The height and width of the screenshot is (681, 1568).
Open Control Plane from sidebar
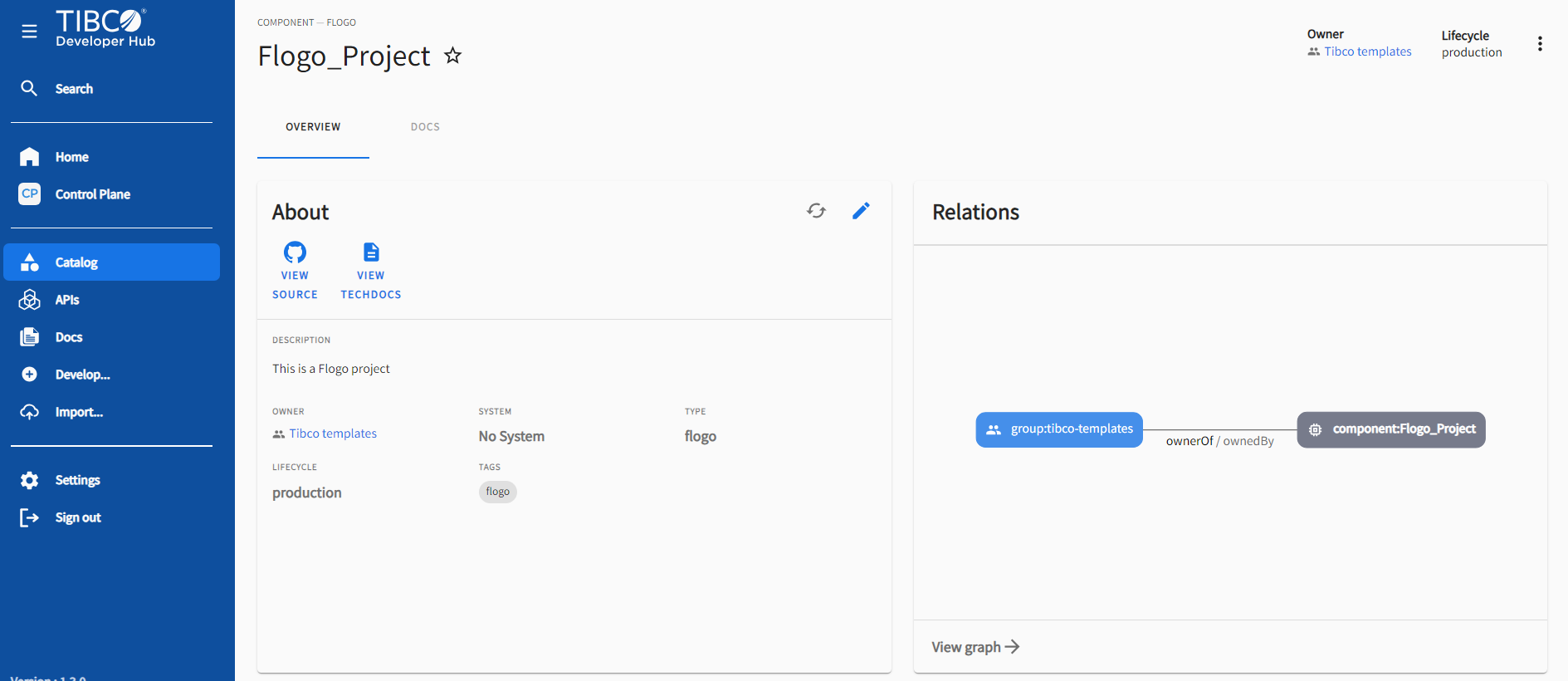click(92, 194)
